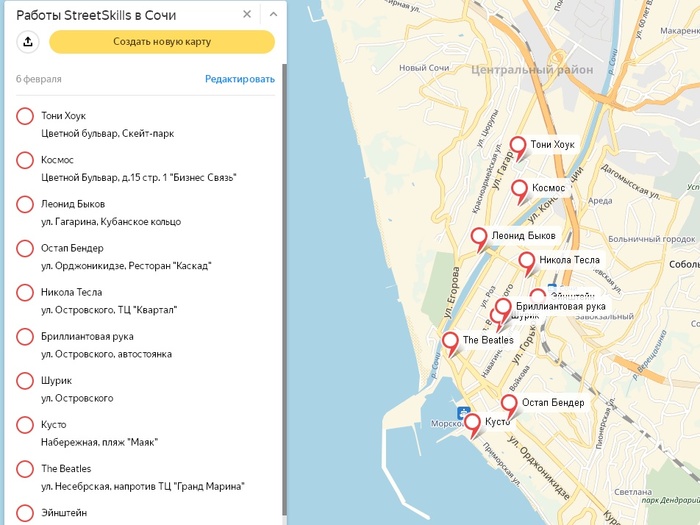Select the Тони Хоук circle icon in list
This screenshot has width=700, height=525.
pos(25,116)
